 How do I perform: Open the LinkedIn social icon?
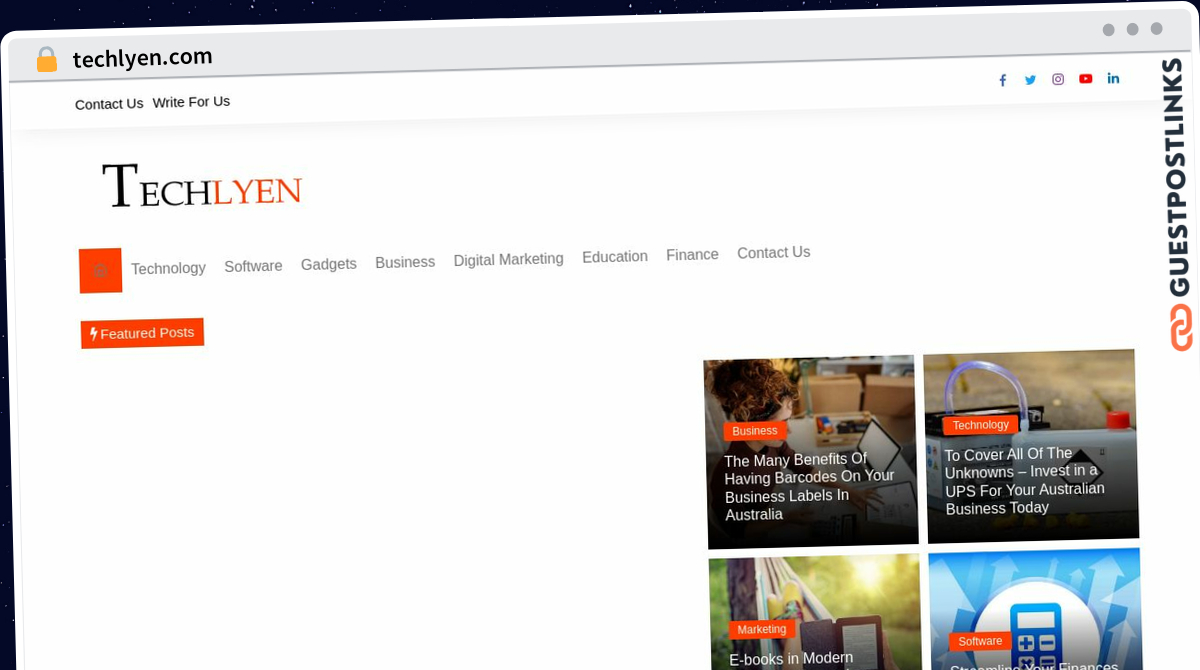pyautogui.click(x=1113, y=78)
